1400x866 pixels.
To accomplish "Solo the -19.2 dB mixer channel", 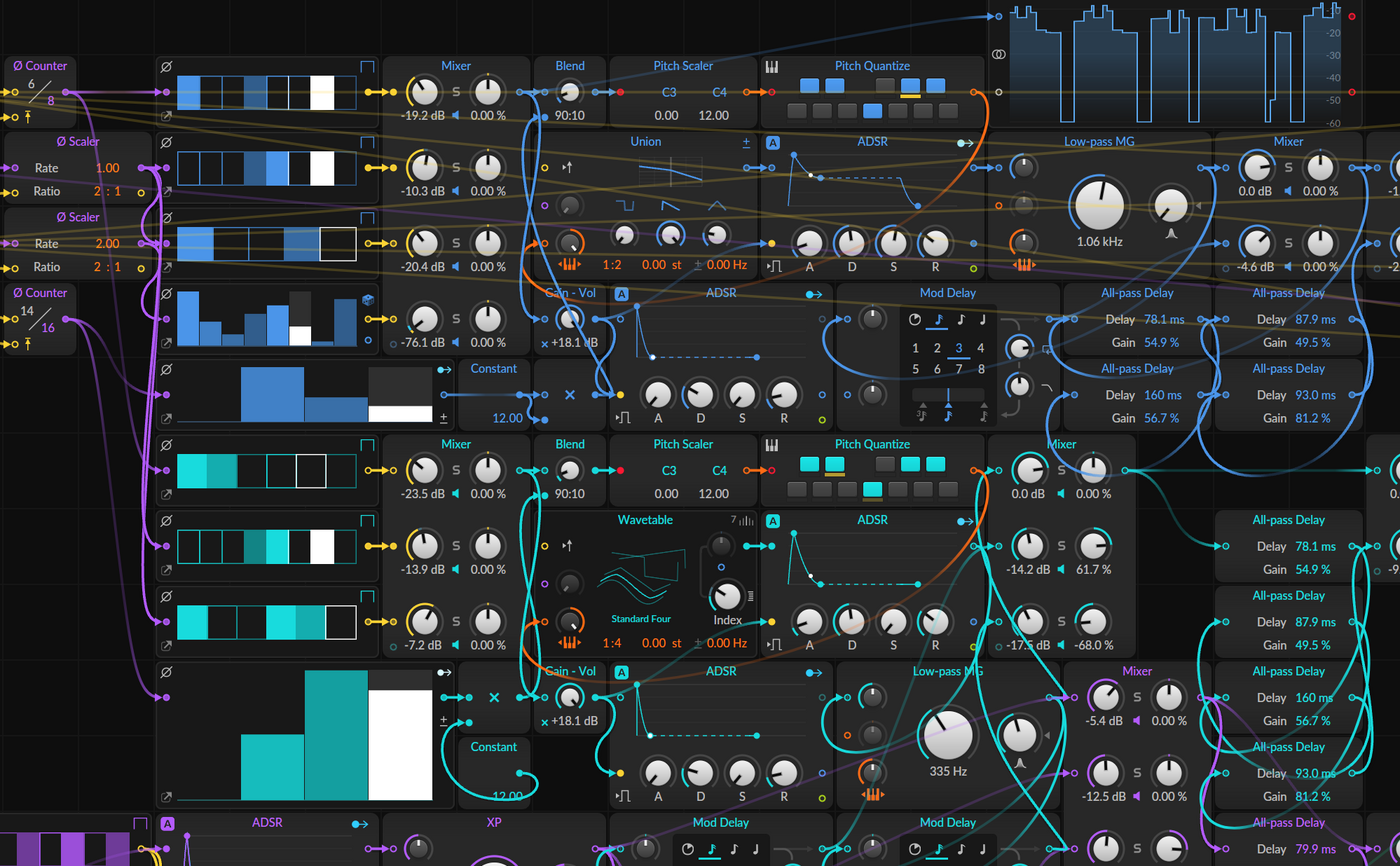I will 456,92.
